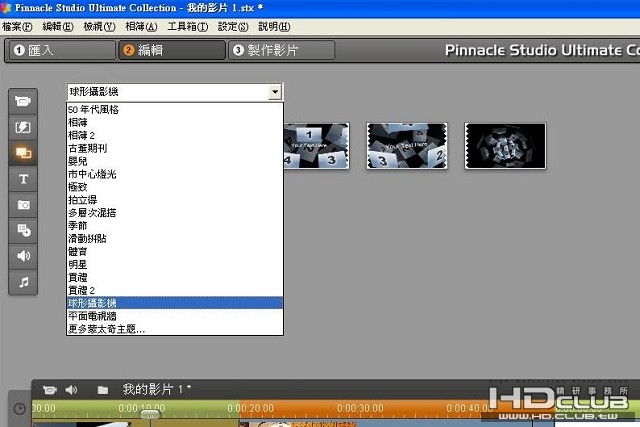Image resolution: width=640 pixels, height=427 pixels.
Task: Open the 說明(H) menu
Action: [274, 27]
